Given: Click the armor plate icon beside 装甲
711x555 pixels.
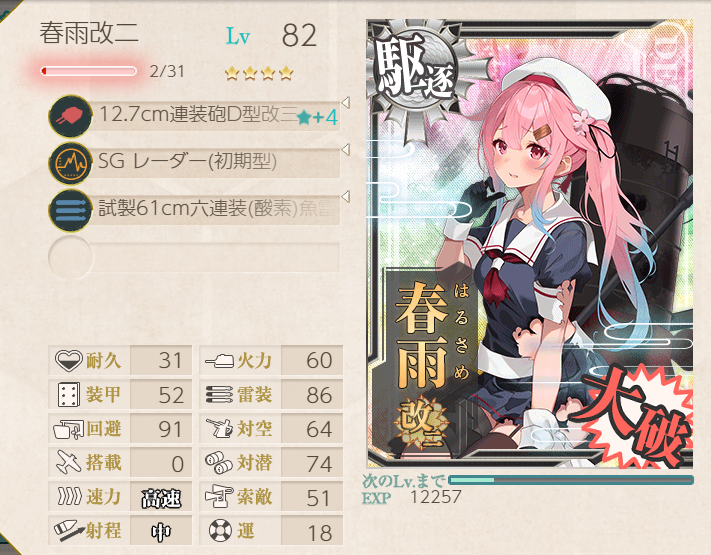Looking at the screenshot, I should (68, 394).
